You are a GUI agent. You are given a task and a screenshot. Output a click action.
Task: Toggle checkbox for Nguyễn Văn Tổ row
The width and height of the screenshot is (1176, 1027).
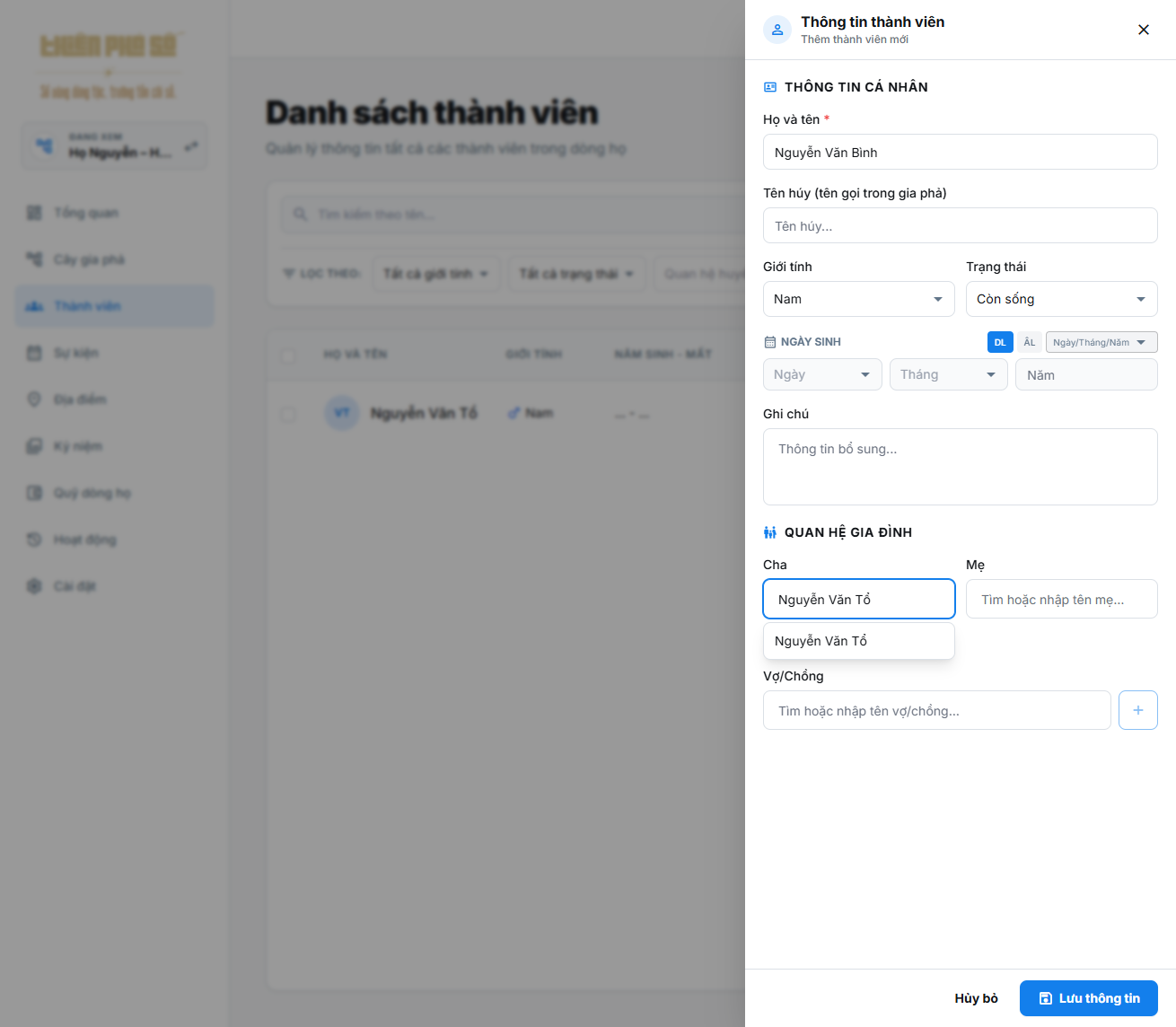click(x=288, y=414)
